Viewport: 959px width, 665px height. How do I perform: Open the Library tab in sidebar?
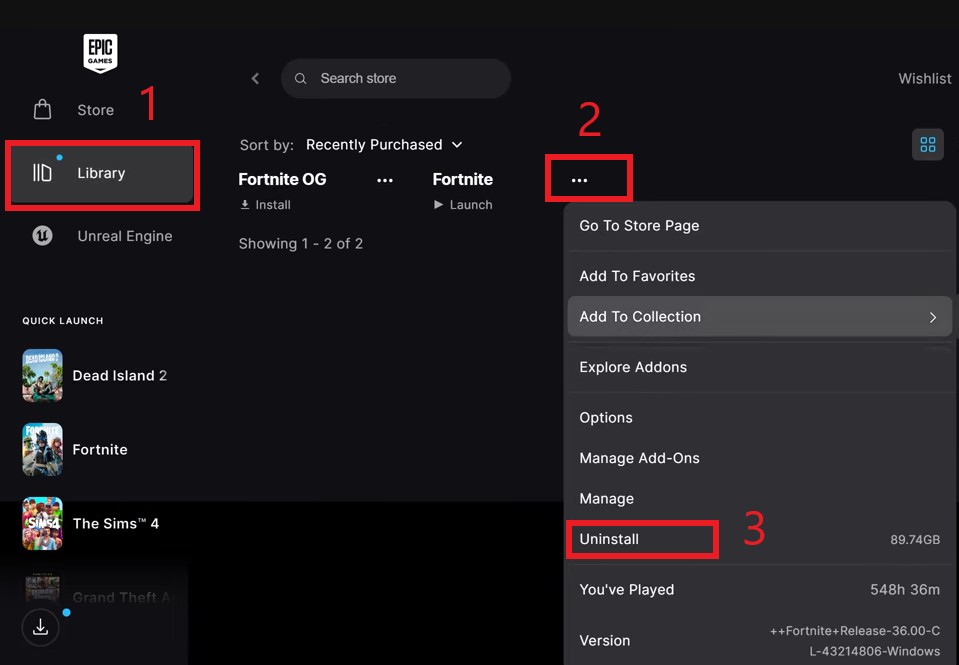[x=101, y=173]
